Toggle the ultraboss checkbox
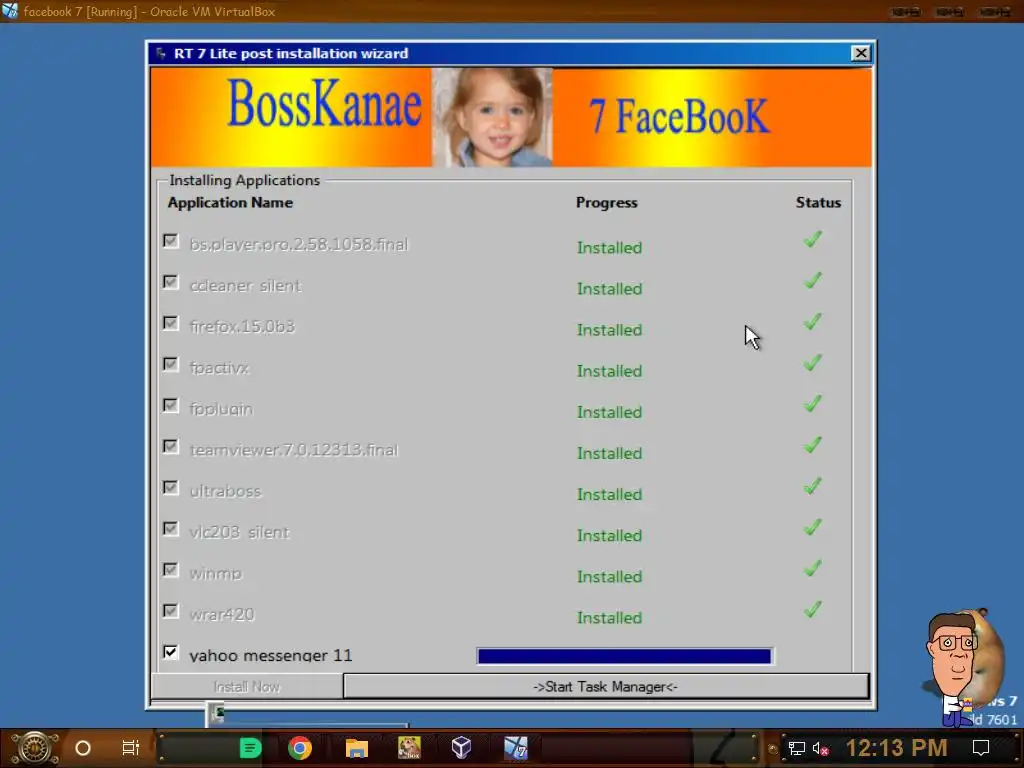Image resolution: width=1024 pixels, height=768 pixels. click(170, 488)
